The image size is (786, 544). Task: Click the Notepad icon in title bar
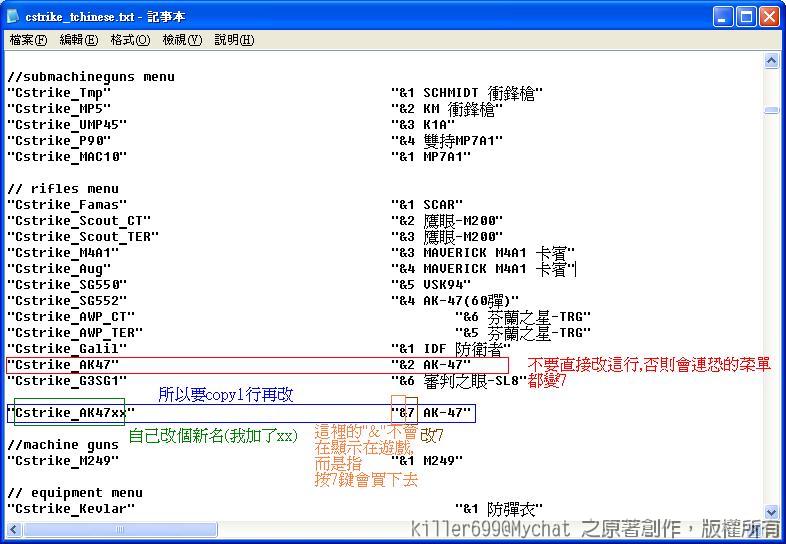pos(13,17)
